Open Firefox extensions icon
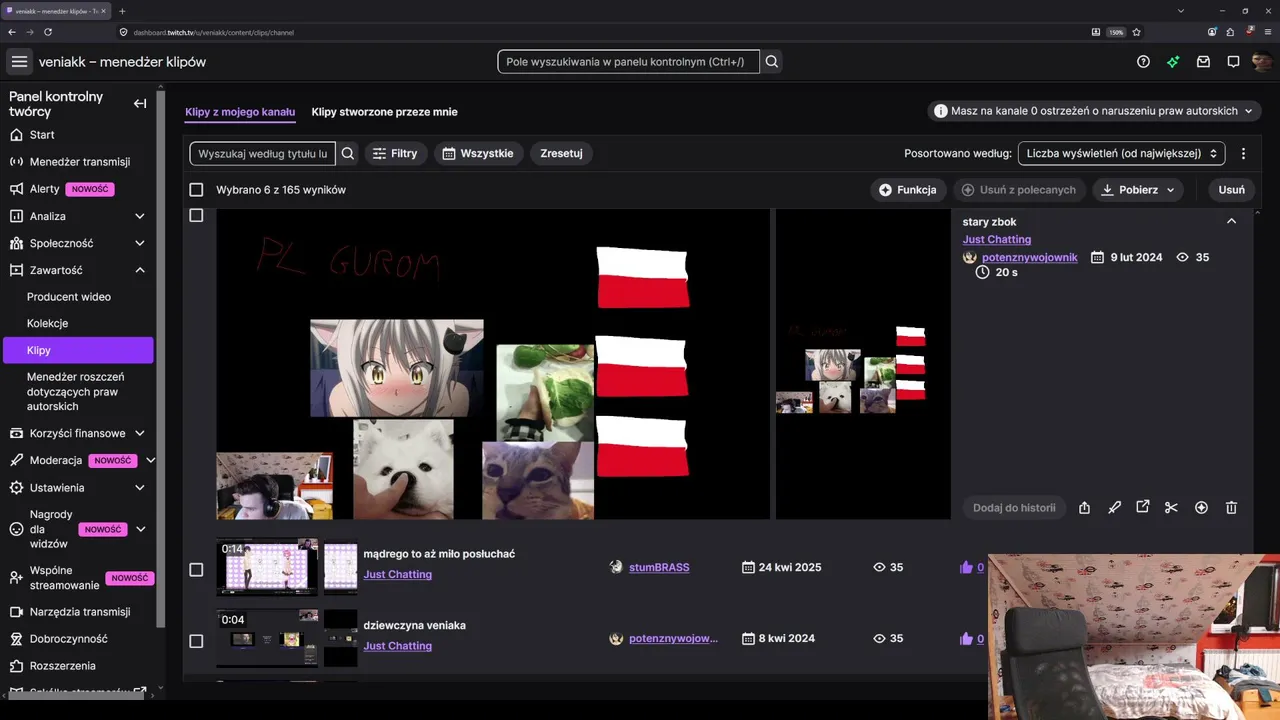The image size is (1280, 720). tap(1231, 32)
